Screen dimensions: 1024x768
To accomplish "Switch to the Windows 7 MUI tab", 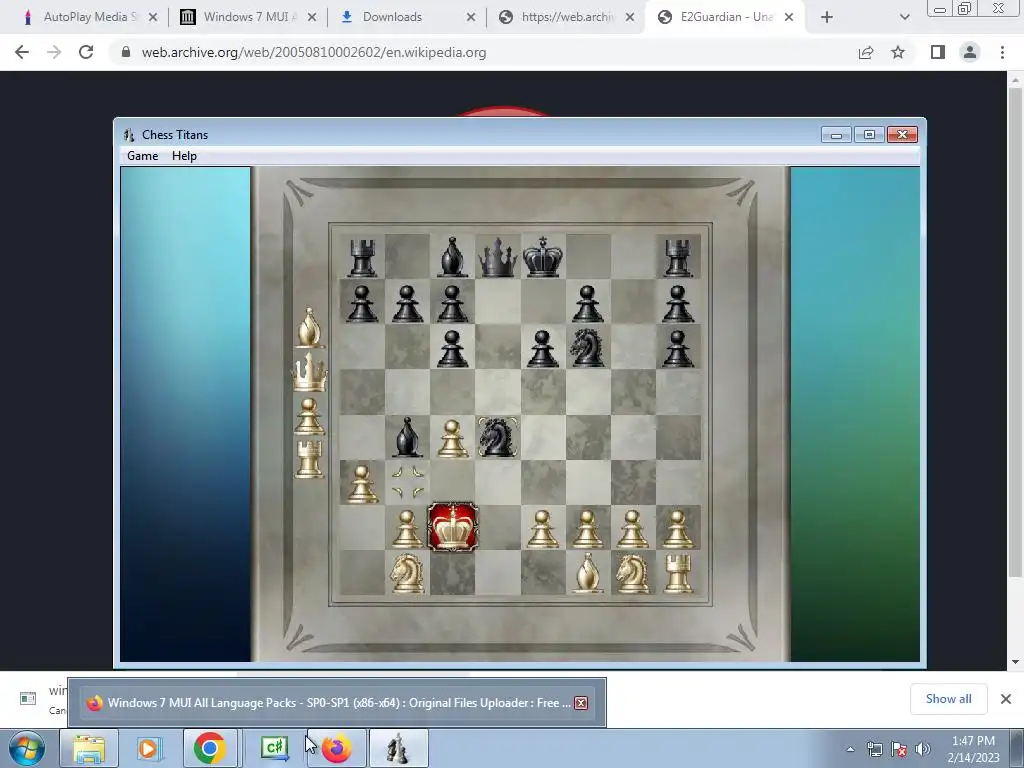I will (248, 17).
